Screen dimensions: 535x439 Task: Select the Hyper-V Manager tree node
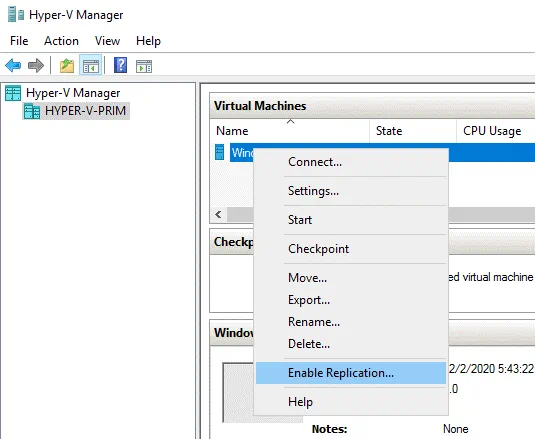pyautogui.click(x=73, y=93)
